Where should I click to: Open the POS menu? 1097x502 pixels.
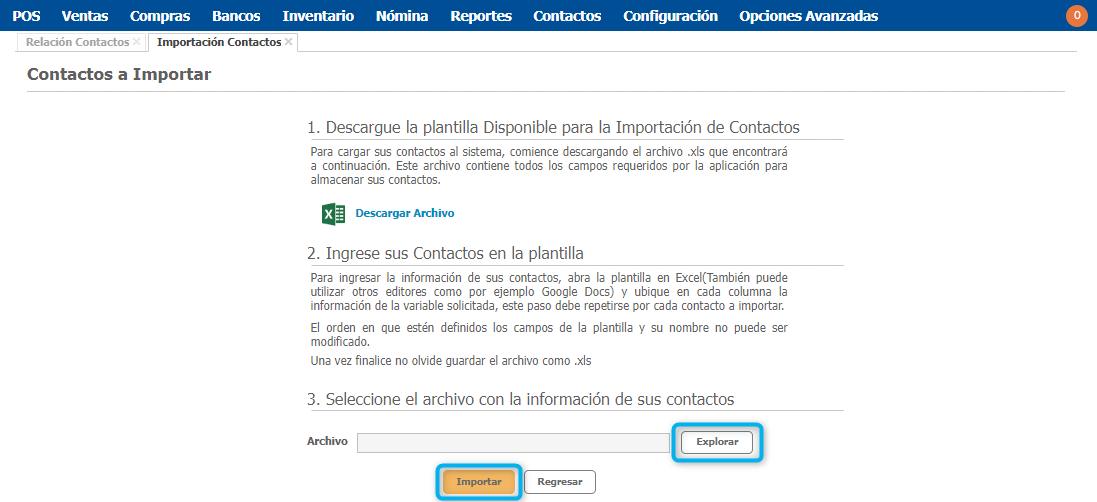[x=26, y=16]
